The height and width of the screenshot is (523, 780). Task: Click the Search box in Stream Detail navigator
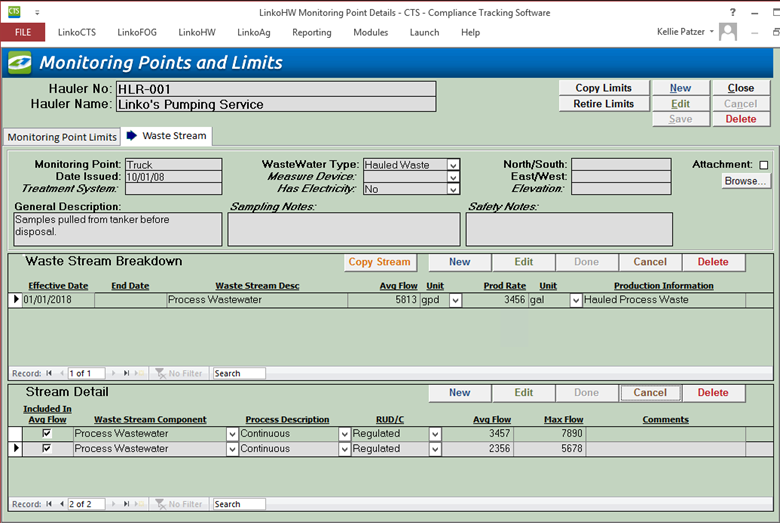(x=239, y=504)
